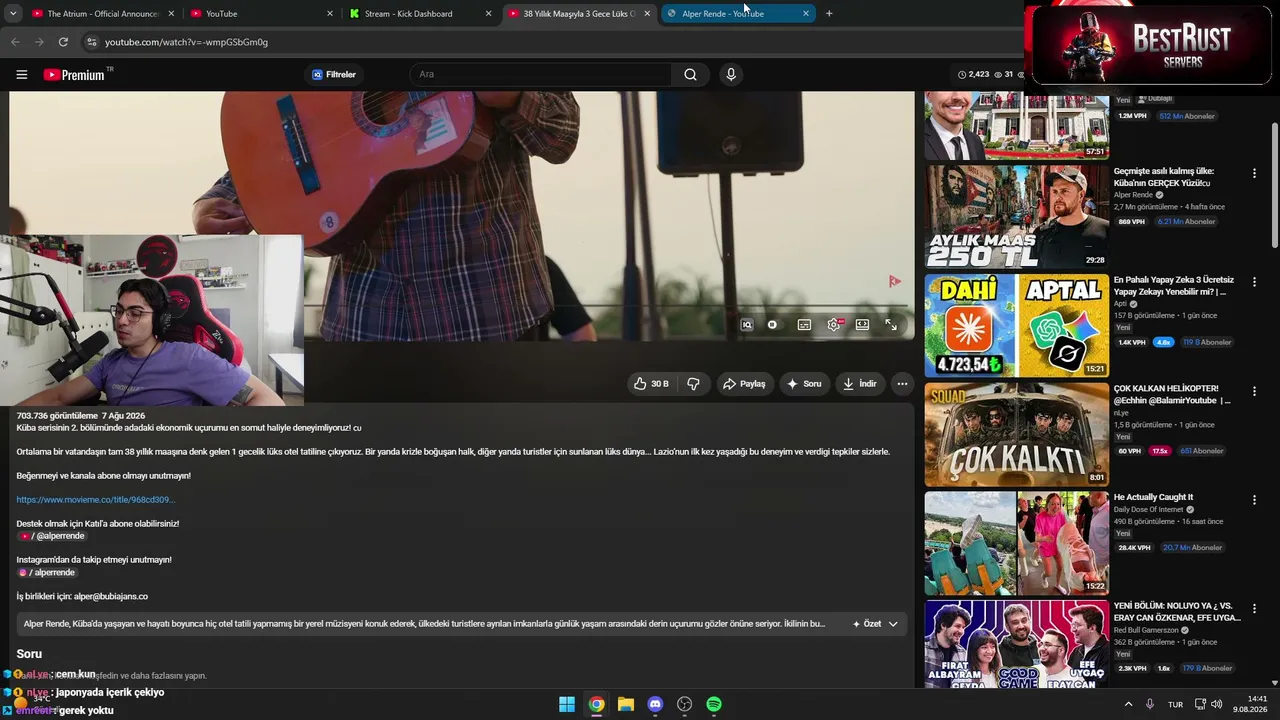Open the alperrende Instagram link
This screenshot has width=1280, height=720.
pyautogui.click(x=47, y=573)
